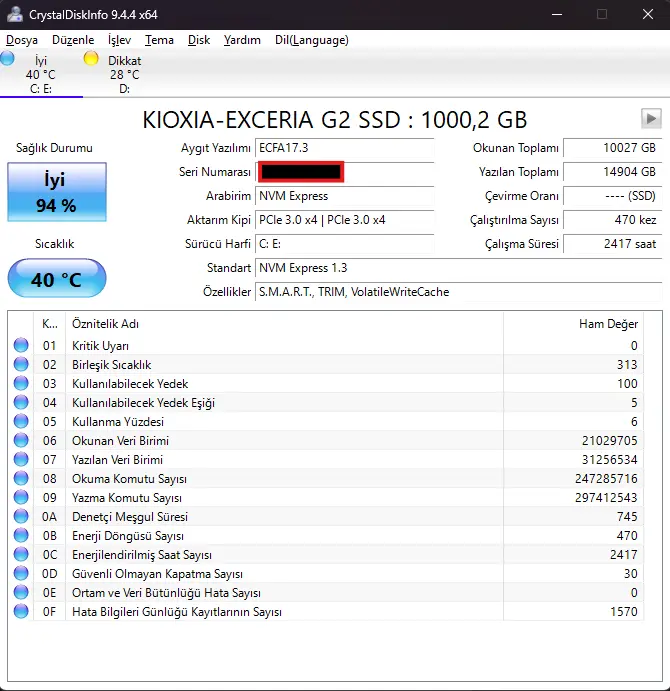The width and height of the screenshot is (670, 691).
Task: Select the Denetçi Meşgul Süresi attribute name
Action: point(130,516)
